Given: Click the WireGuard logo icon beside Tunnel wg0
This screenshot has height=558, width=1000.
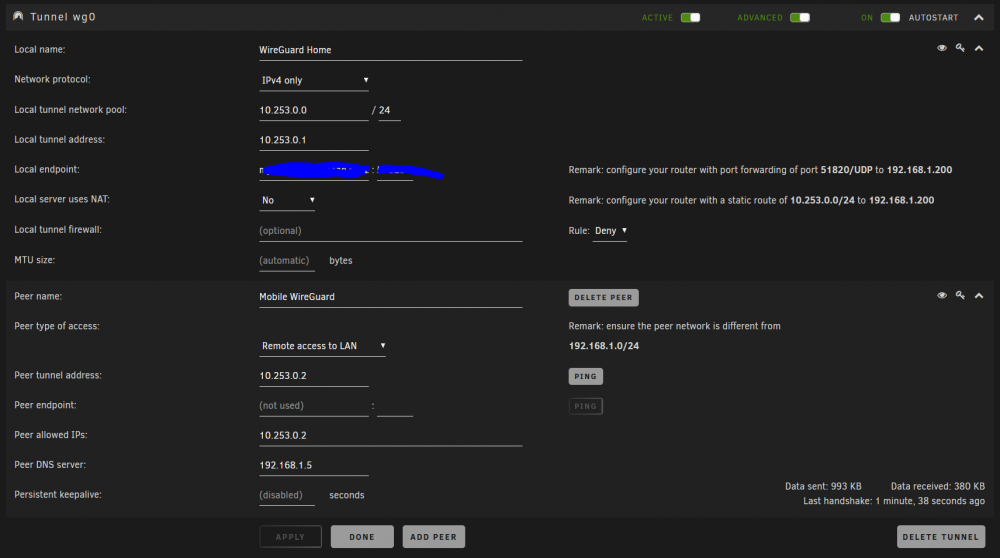Looking at the screenshot, I should [18, 17].
